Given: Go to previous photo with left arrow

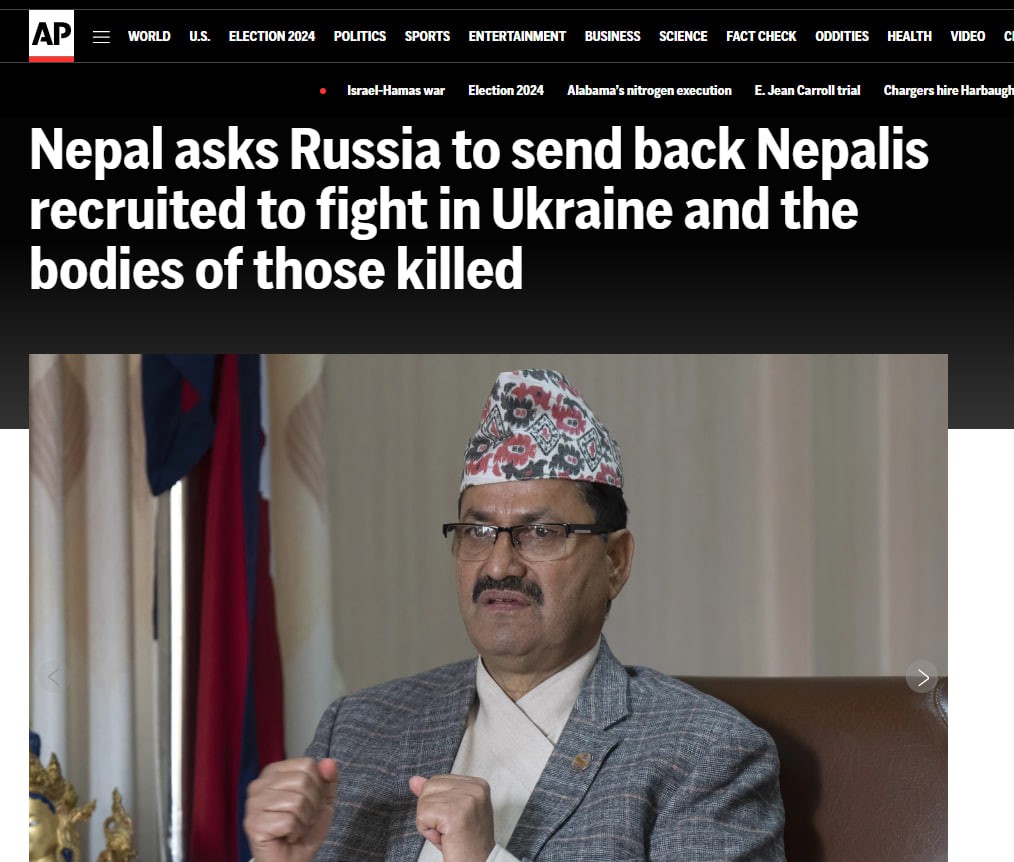Looking at the screenshot, I should coord(54,677).
